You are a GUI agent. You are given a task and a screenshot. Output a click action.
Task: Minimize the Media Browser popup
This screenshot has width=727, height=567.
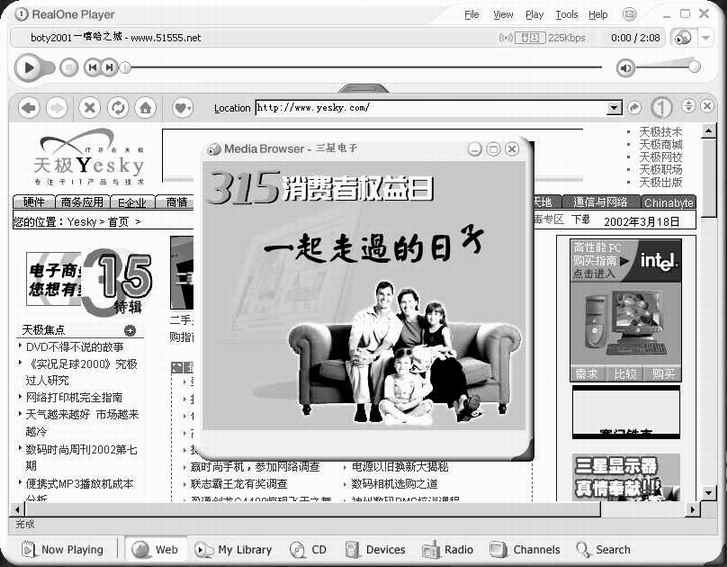pos(474,149)
